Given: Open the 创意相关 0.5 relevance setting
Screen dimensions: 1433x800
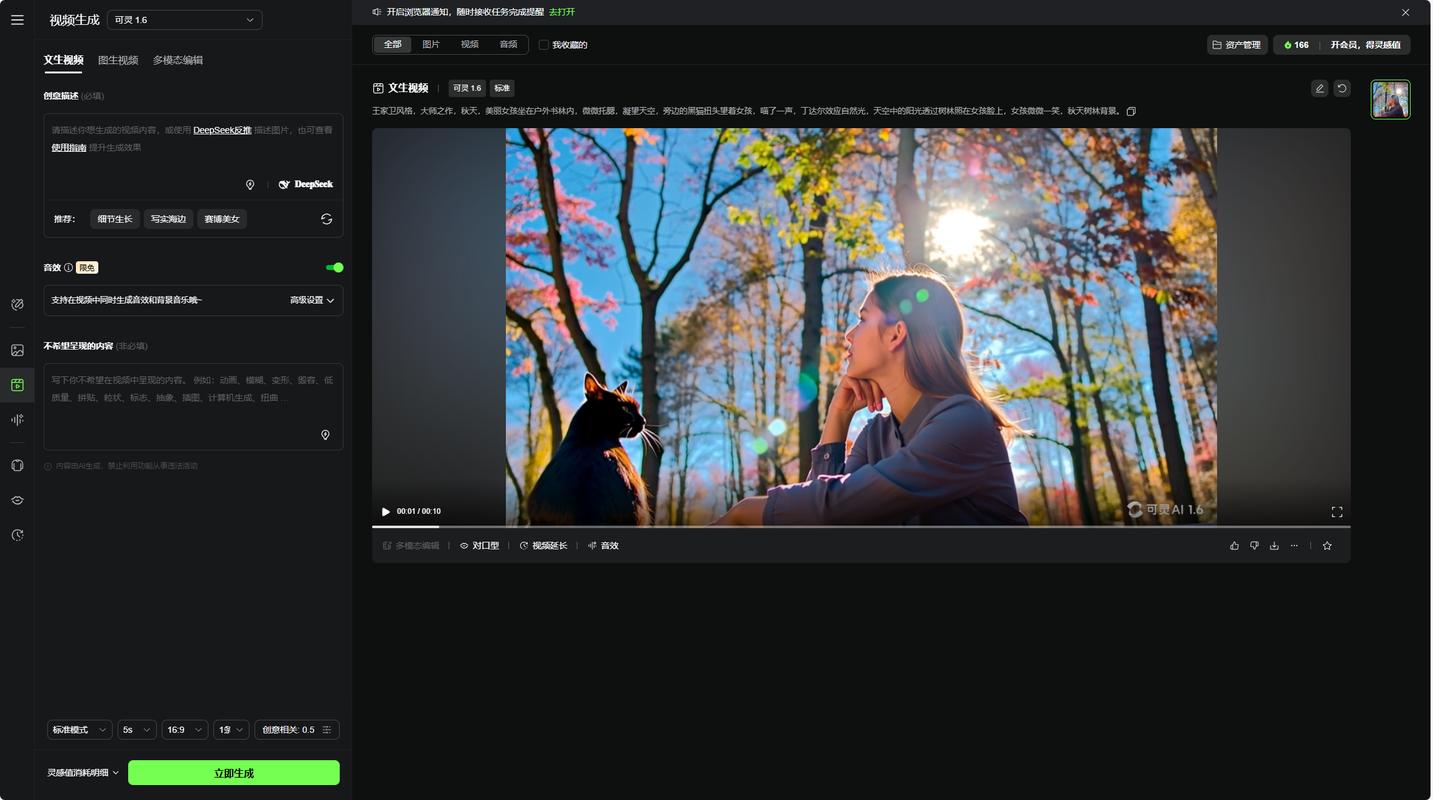Looking at the screenshot, I should pos(297,730).
